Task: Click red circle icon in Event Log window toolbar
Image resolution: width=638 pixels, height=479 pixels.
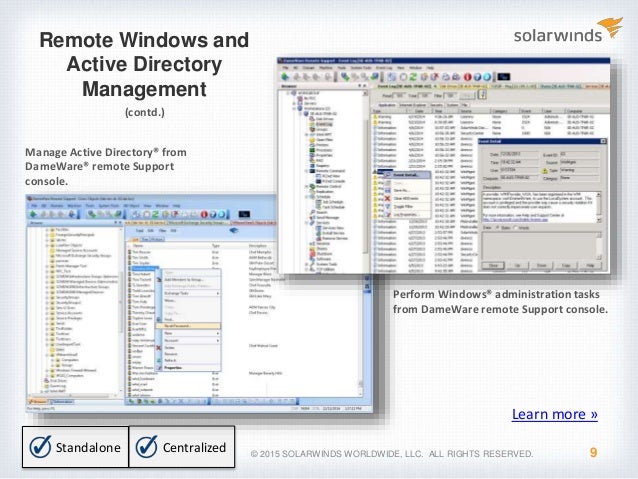Action: point(468,77)
